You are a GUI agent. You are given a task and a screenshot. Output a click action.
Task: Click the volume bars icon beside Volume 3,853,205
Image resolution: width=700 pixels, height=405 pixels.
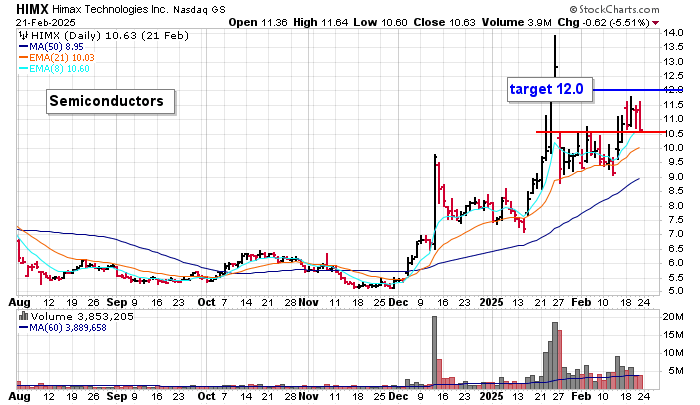coord(24,316)
